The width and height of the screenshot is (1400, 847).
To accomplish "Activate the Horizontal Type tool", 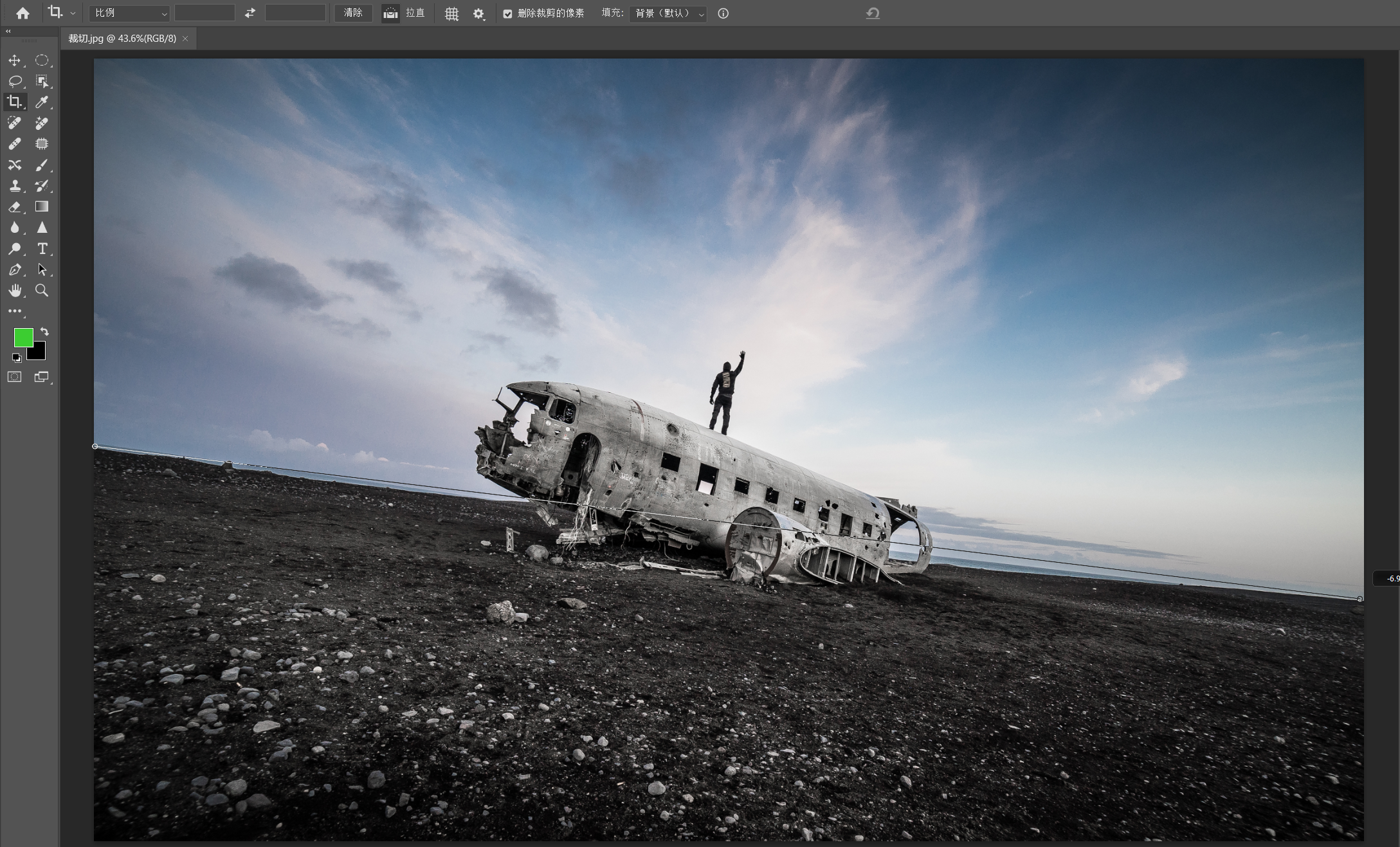I will pos(42,249).
